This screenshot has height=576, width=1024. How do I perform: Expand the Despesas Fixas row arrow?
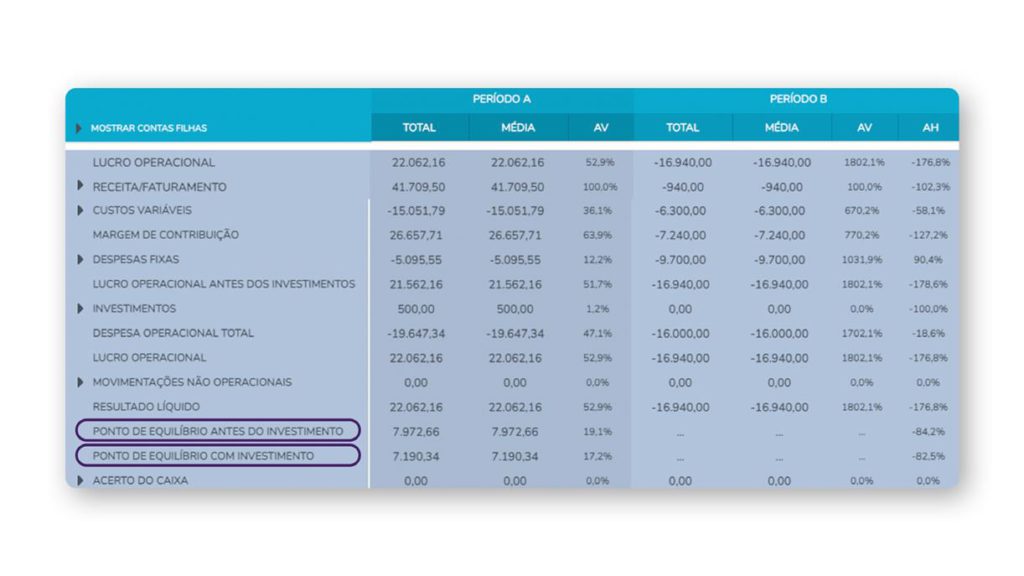click(x=80, y=259)
